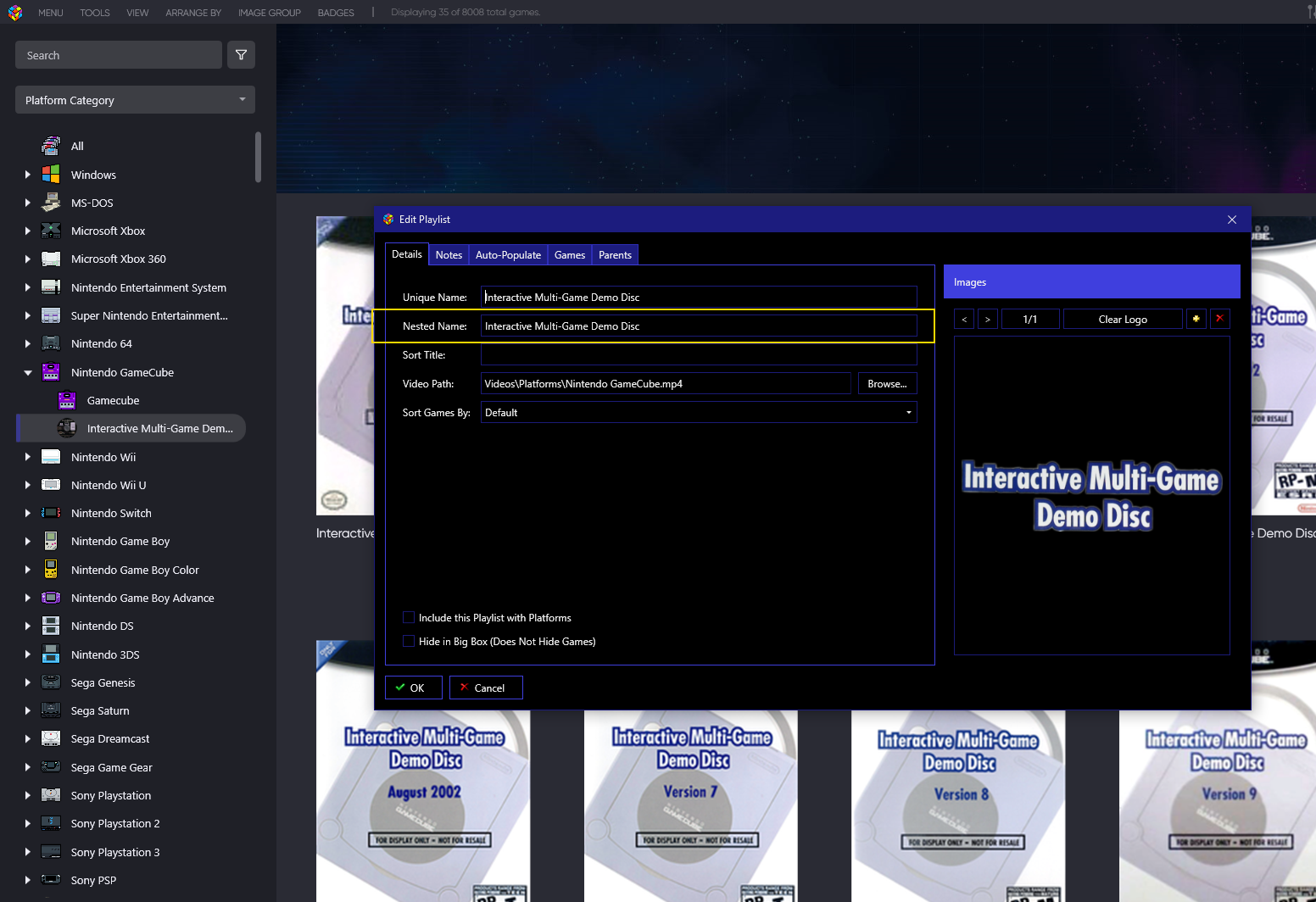Click the Game Boy Advance icon

51,598
